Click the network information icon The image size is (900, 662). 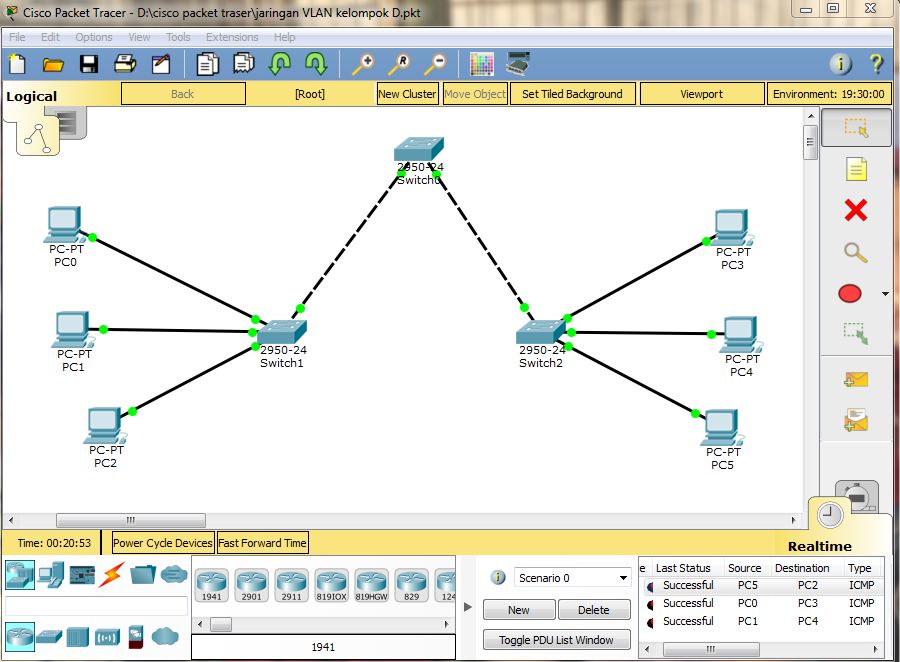coord(840,64)
